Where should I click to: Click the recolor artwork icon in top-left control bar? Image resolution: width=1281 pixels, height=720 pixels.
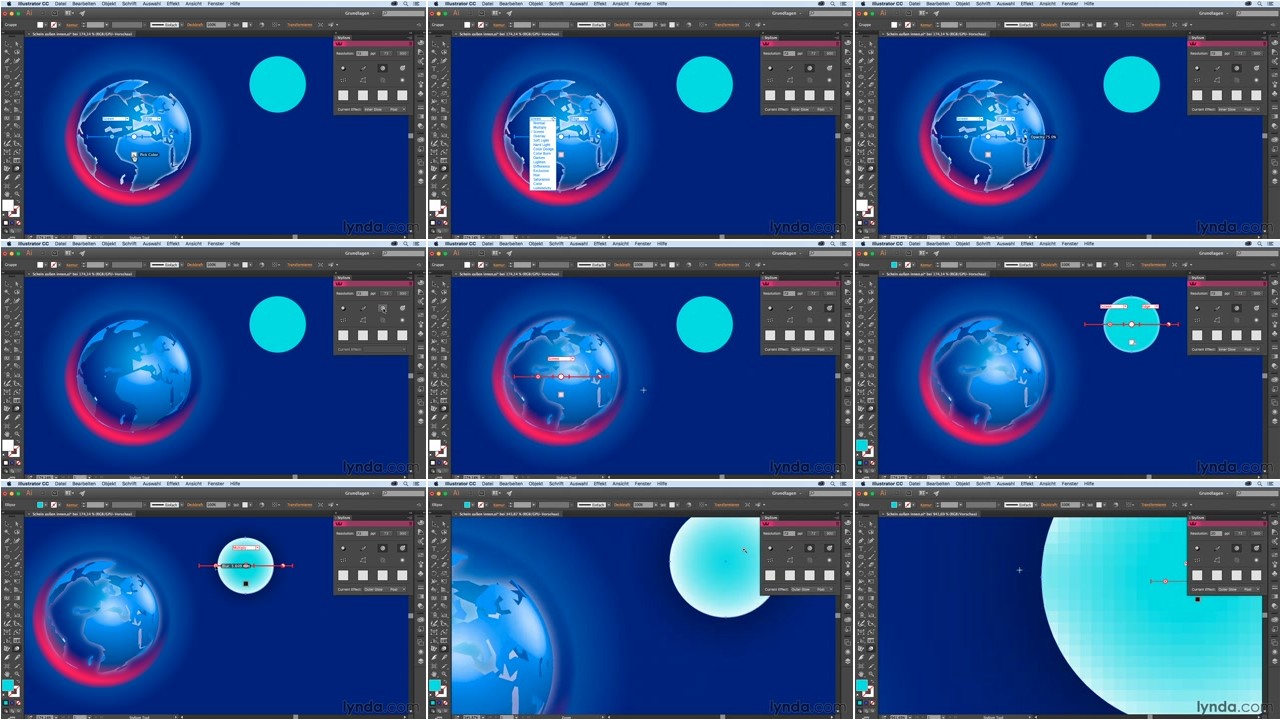[x=264, y=25]
